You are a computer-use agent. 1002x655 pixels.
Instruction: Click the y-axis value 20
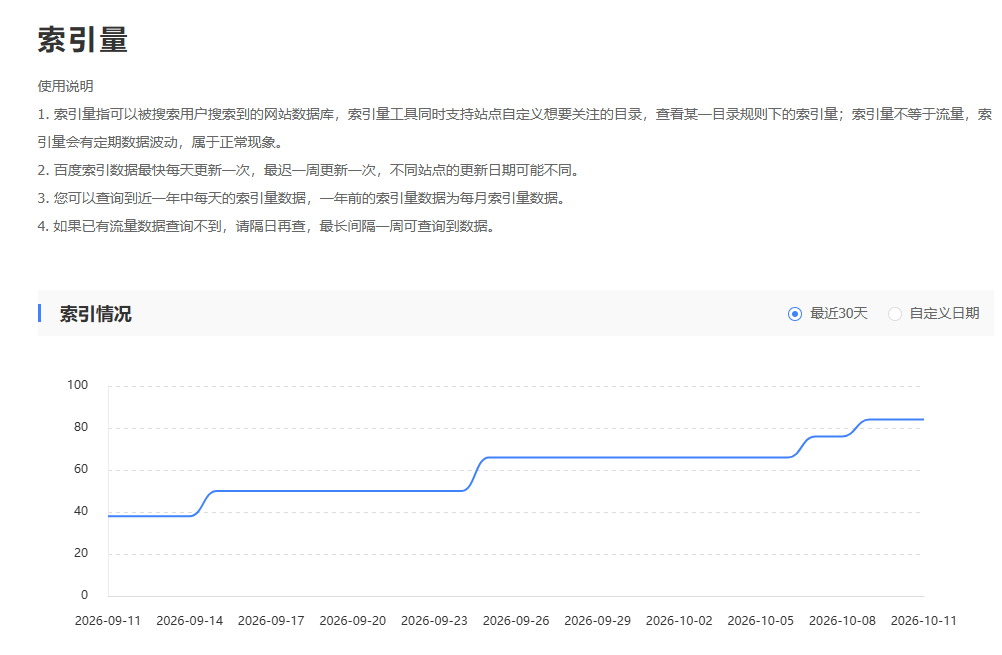pos(81,553)
